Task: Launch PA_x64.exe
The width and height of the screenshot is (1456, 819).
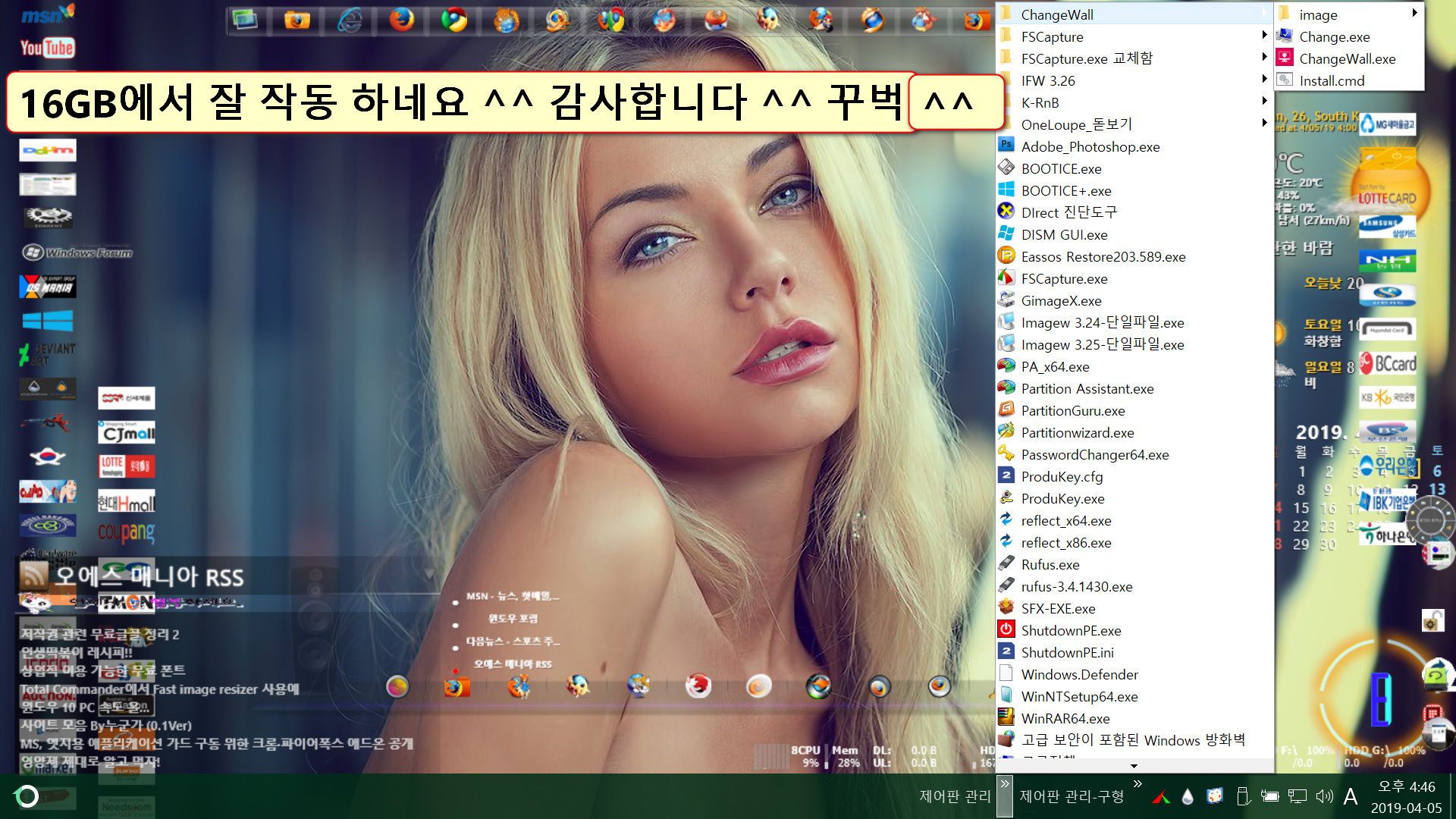Action: click(1134, 366)
